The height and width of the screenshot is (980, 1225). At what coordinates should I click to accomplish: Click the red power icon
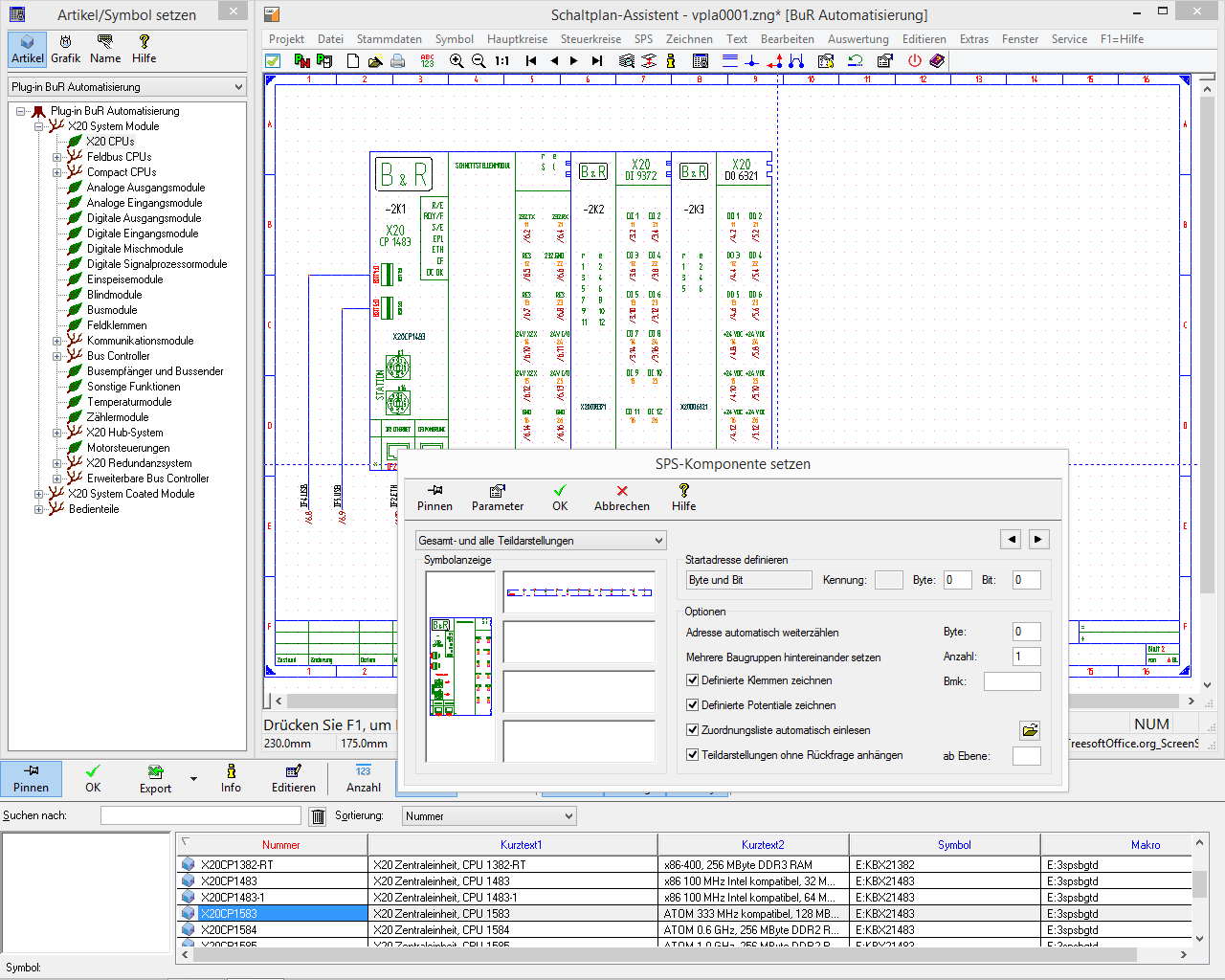[x=914, y=60]
